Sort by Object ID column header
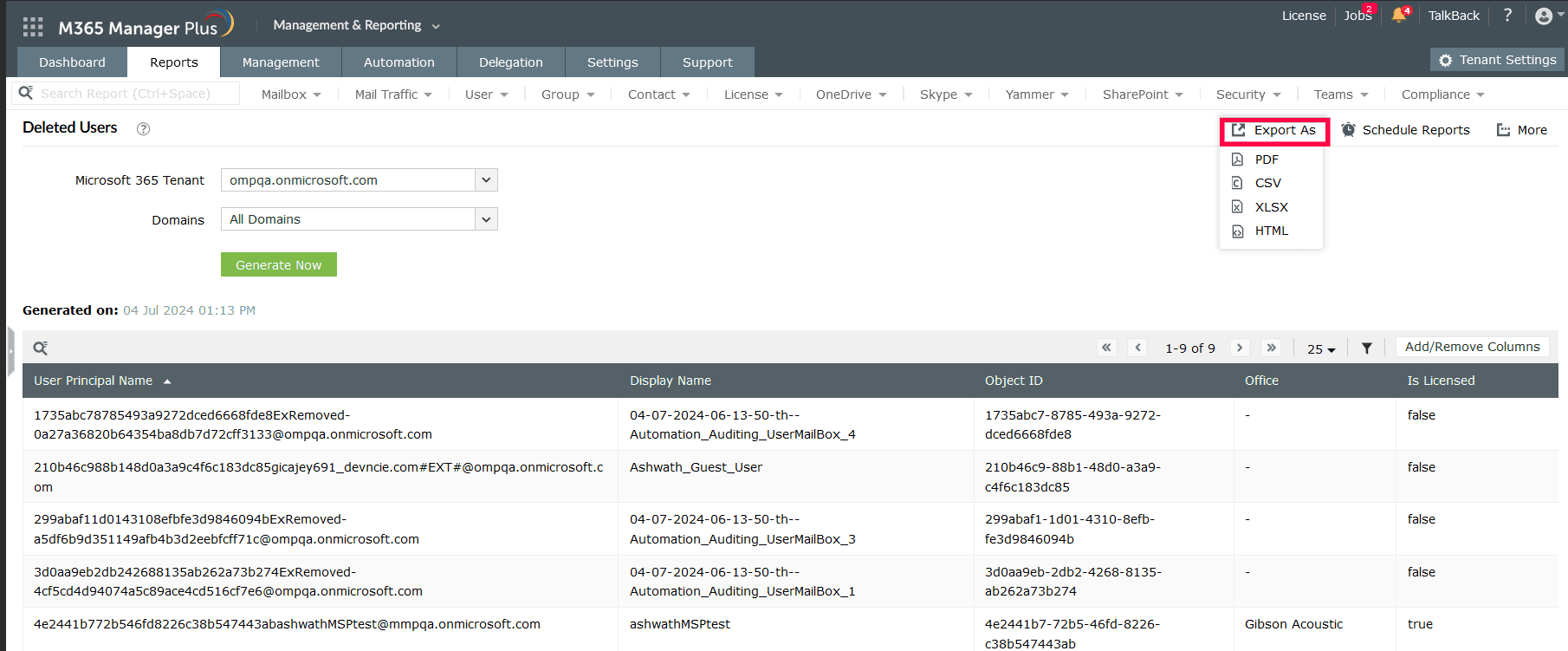 click(x=1014, y=381)
